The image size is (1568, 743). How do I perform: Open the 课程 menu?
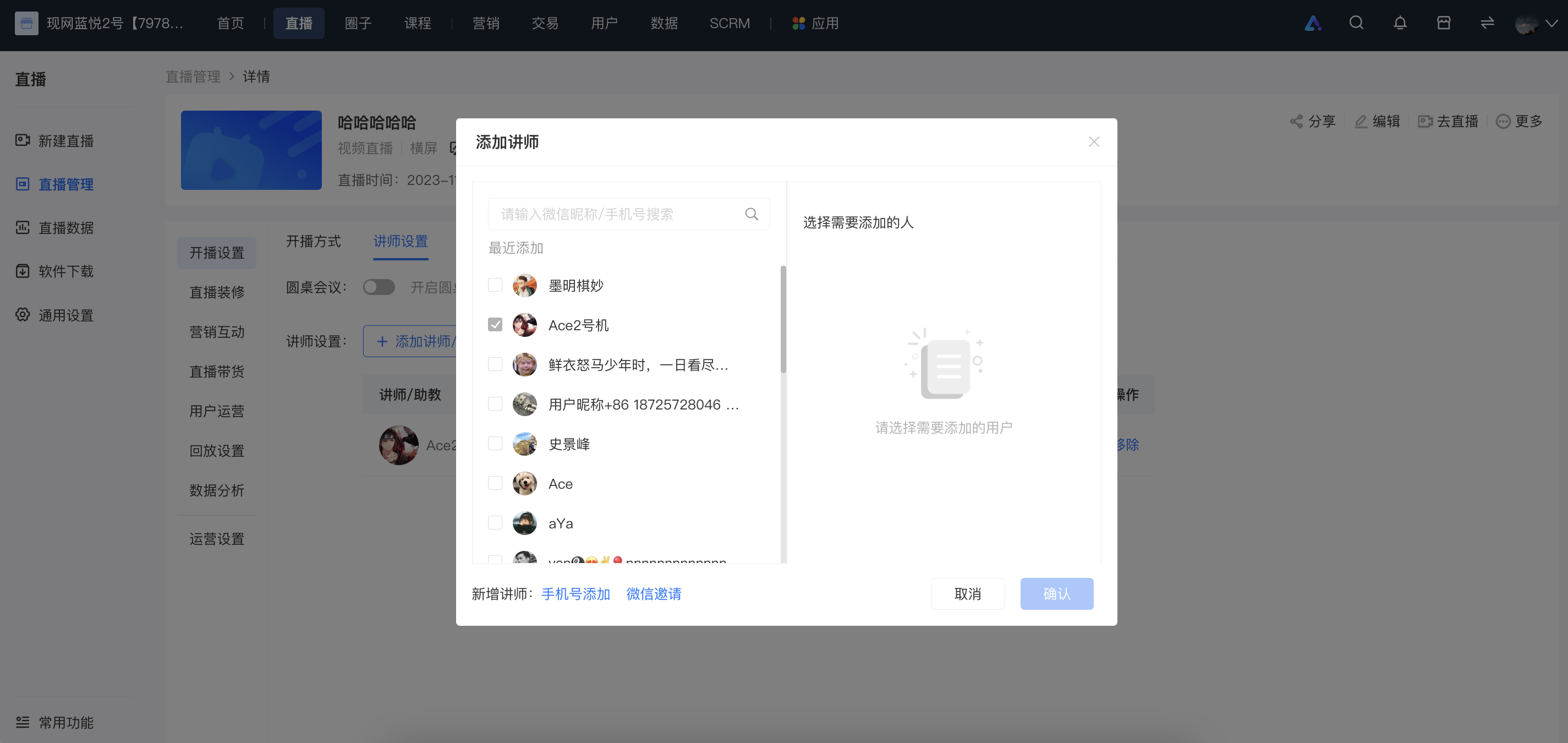418,23
